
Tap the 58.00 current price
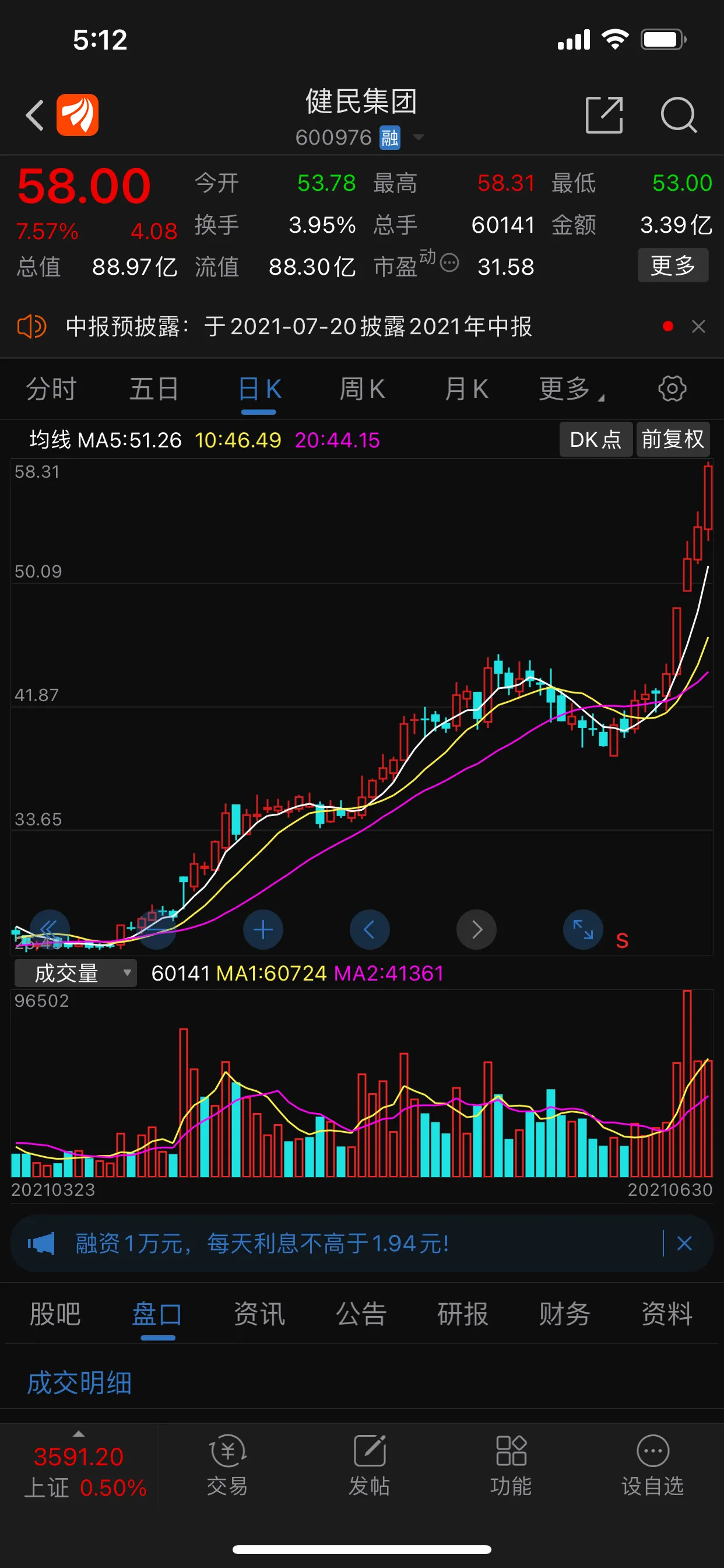pos(84,185)
